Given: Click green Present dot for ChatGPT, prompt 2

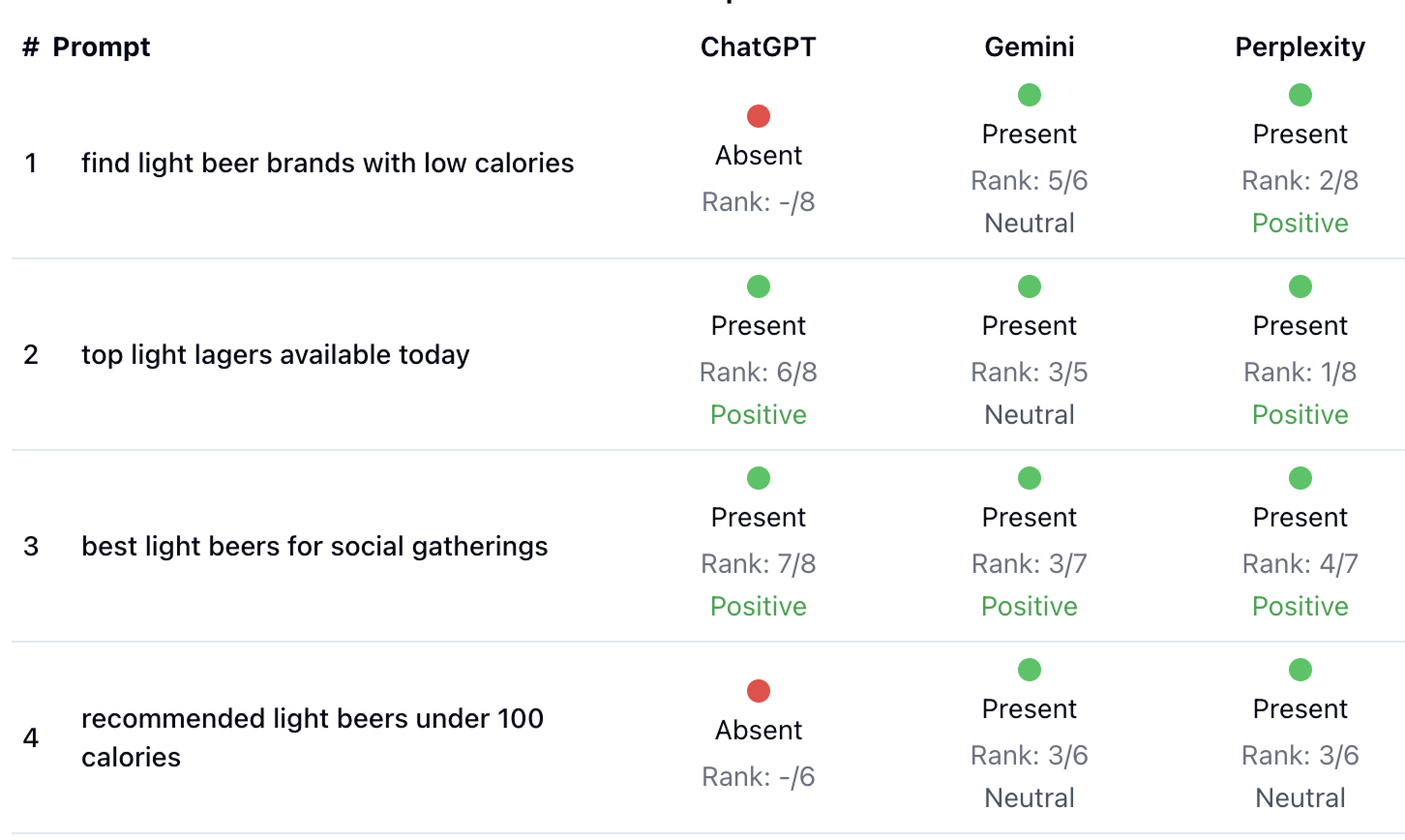Looking at the screenshot, I should pyautogui.click(x=759, y=286).
